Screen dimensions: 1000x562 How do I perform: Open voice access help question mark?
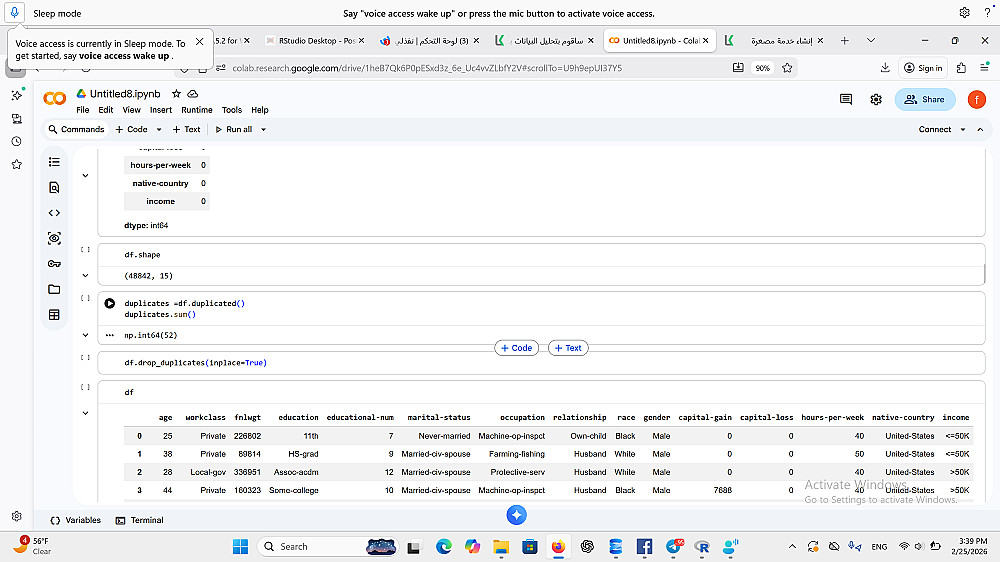point(987,13)
